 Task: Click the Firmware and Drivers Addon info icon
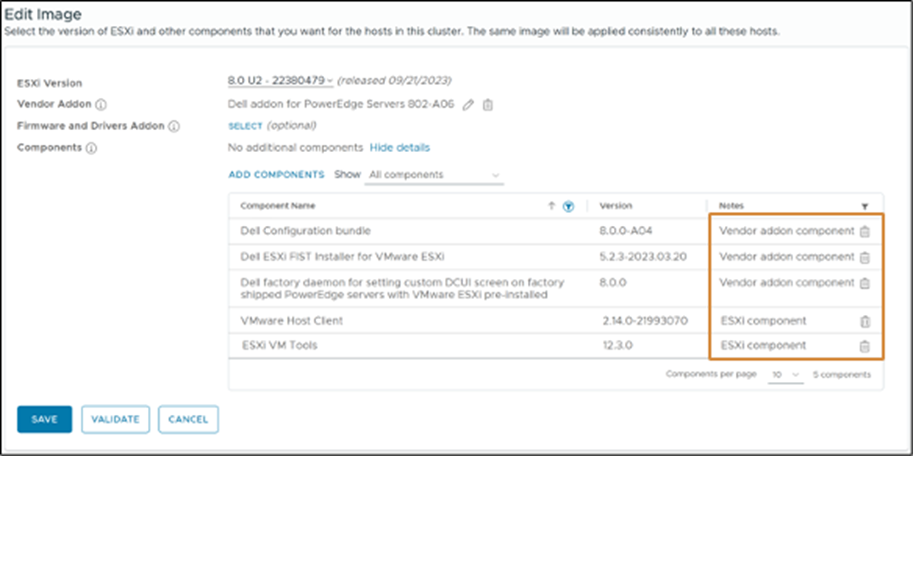[174, 126]
